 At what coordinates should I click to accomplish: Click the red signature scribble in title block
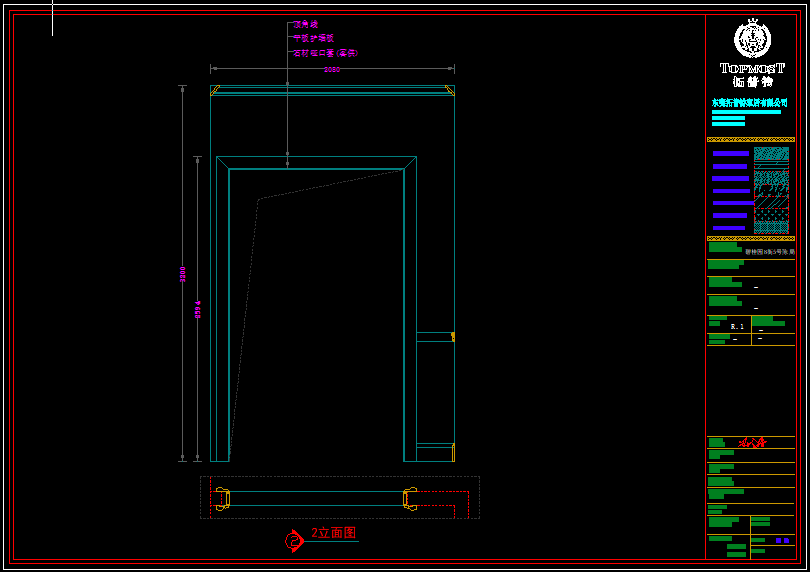click(751, 442)
